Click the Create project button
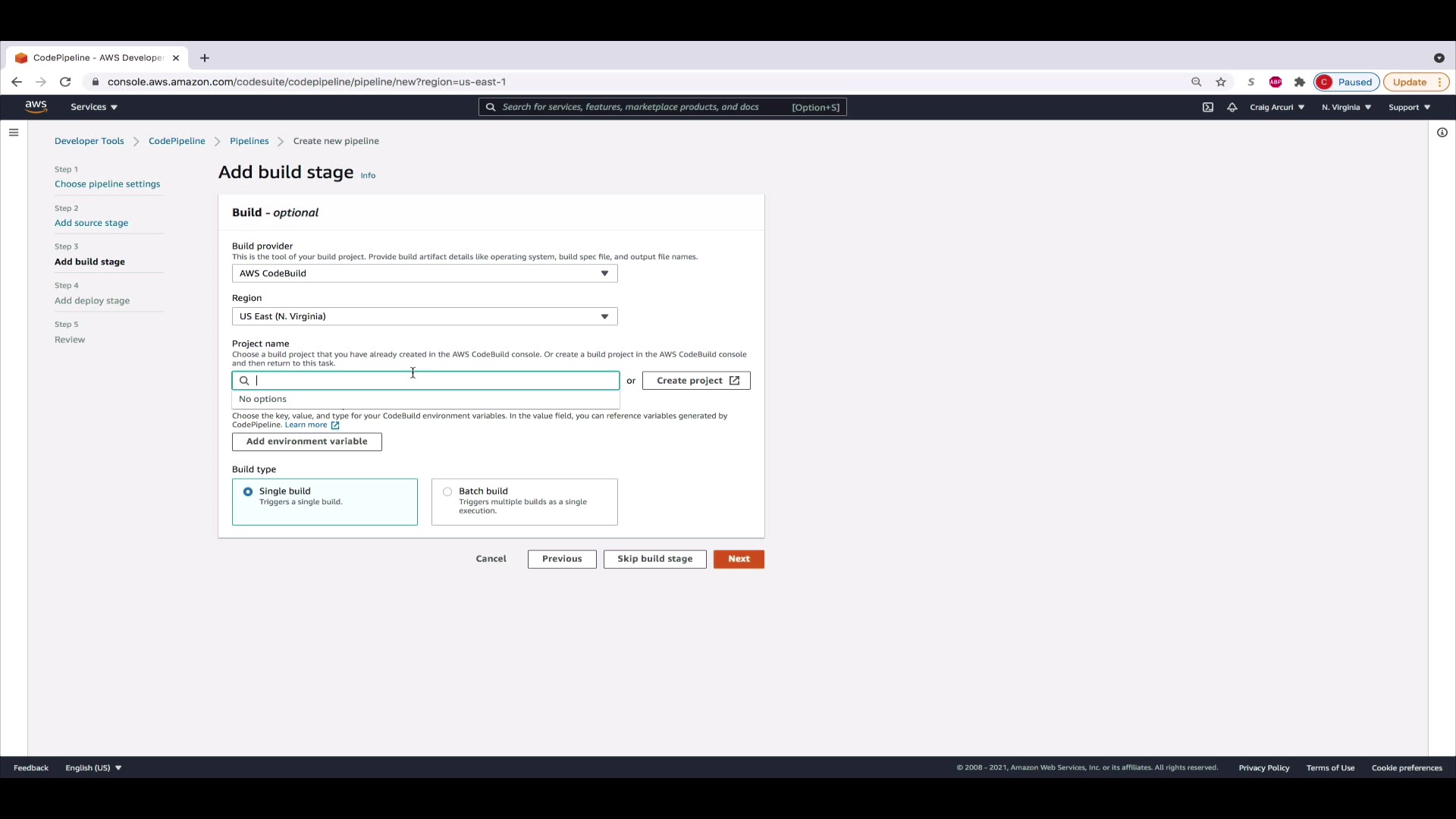 pos(696,381)
